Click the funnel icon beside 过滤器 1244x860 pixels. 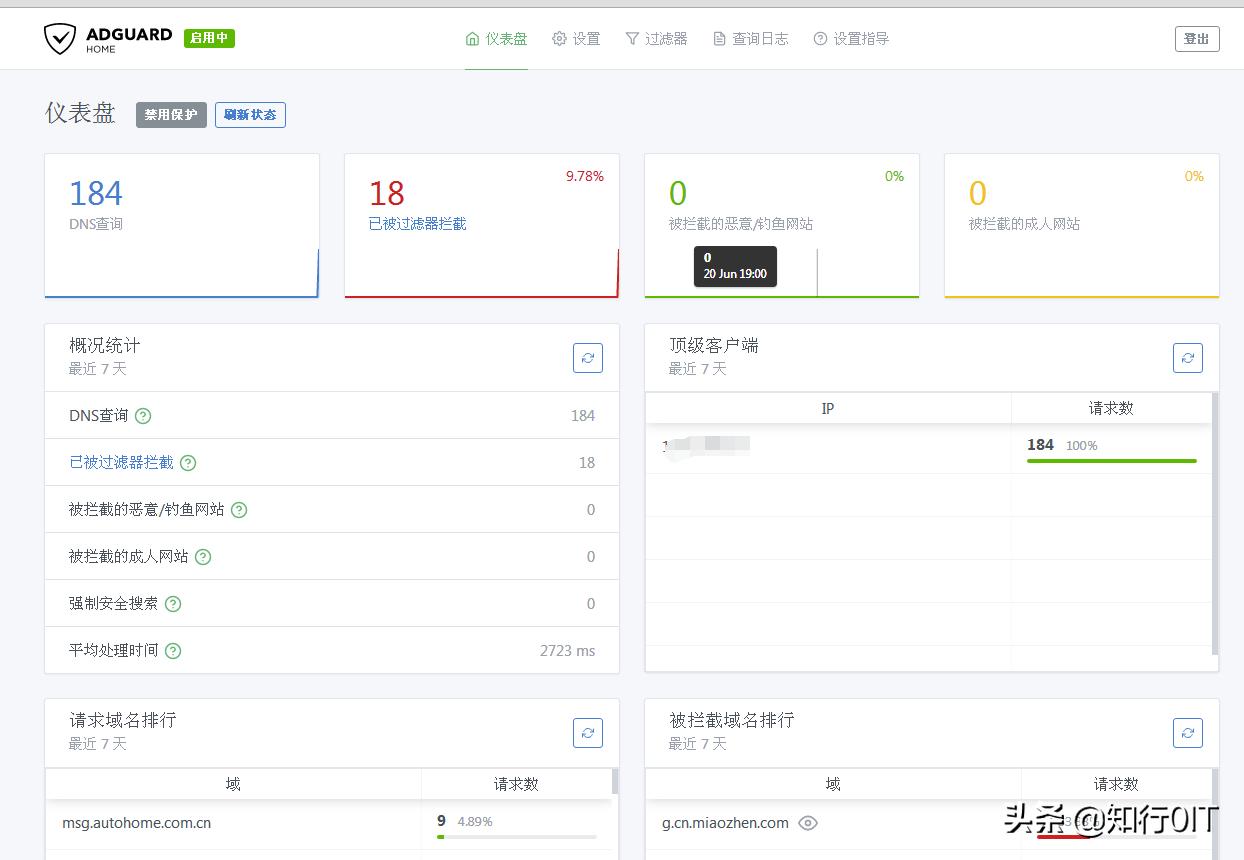pyautogui.click(x=632, y=39)
